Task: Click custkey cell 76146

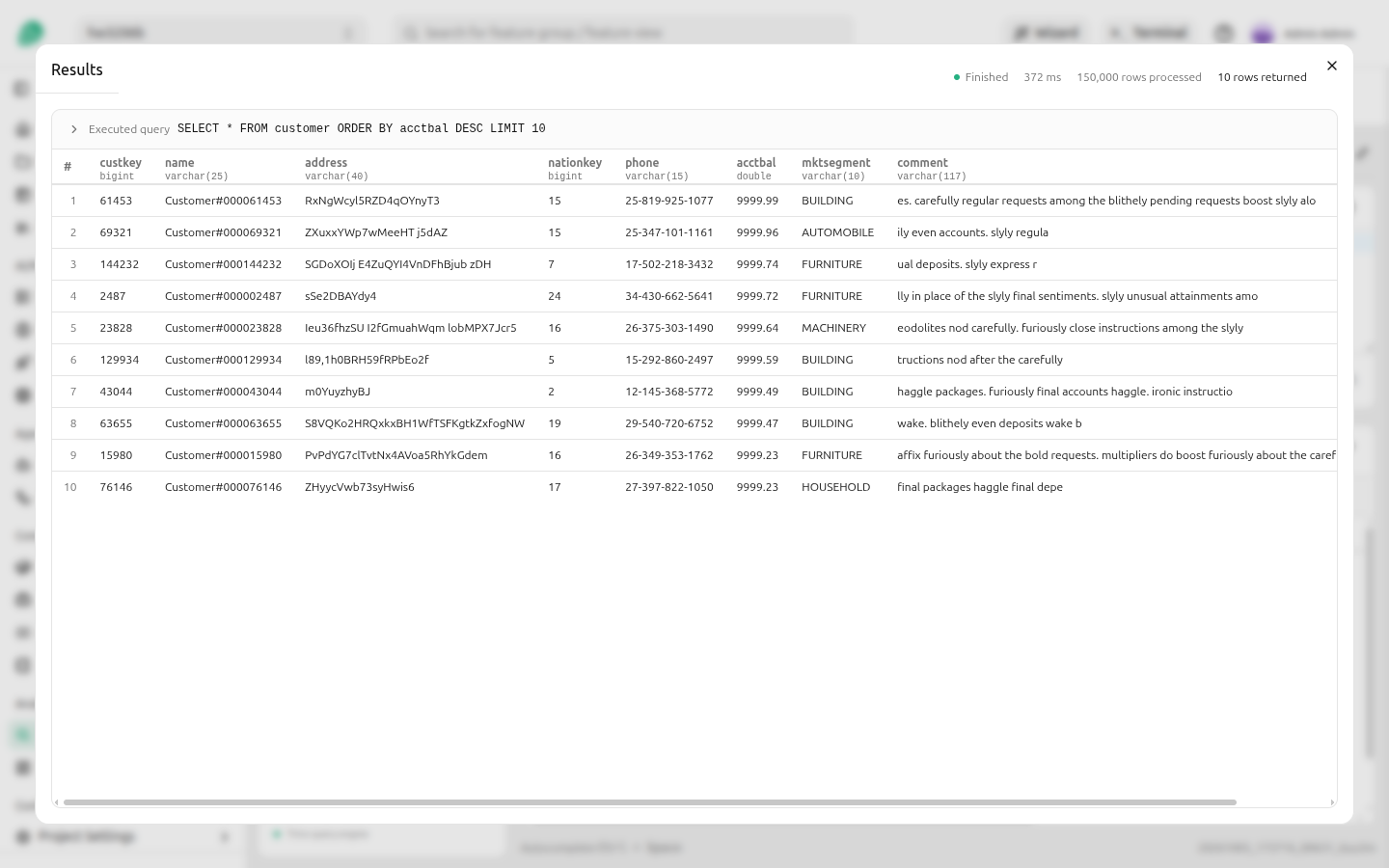Action: [116, 487]
